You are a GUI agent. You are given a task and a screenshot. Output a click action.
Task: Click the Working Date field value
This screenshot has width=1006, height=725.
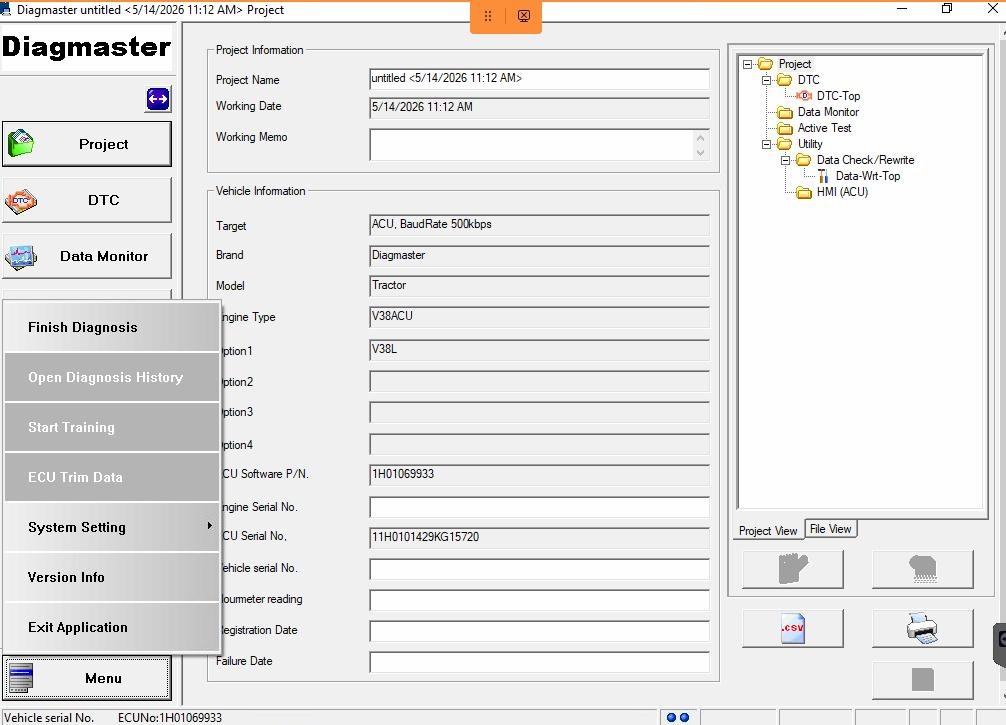pyautogui.click(x=540, y=107)
